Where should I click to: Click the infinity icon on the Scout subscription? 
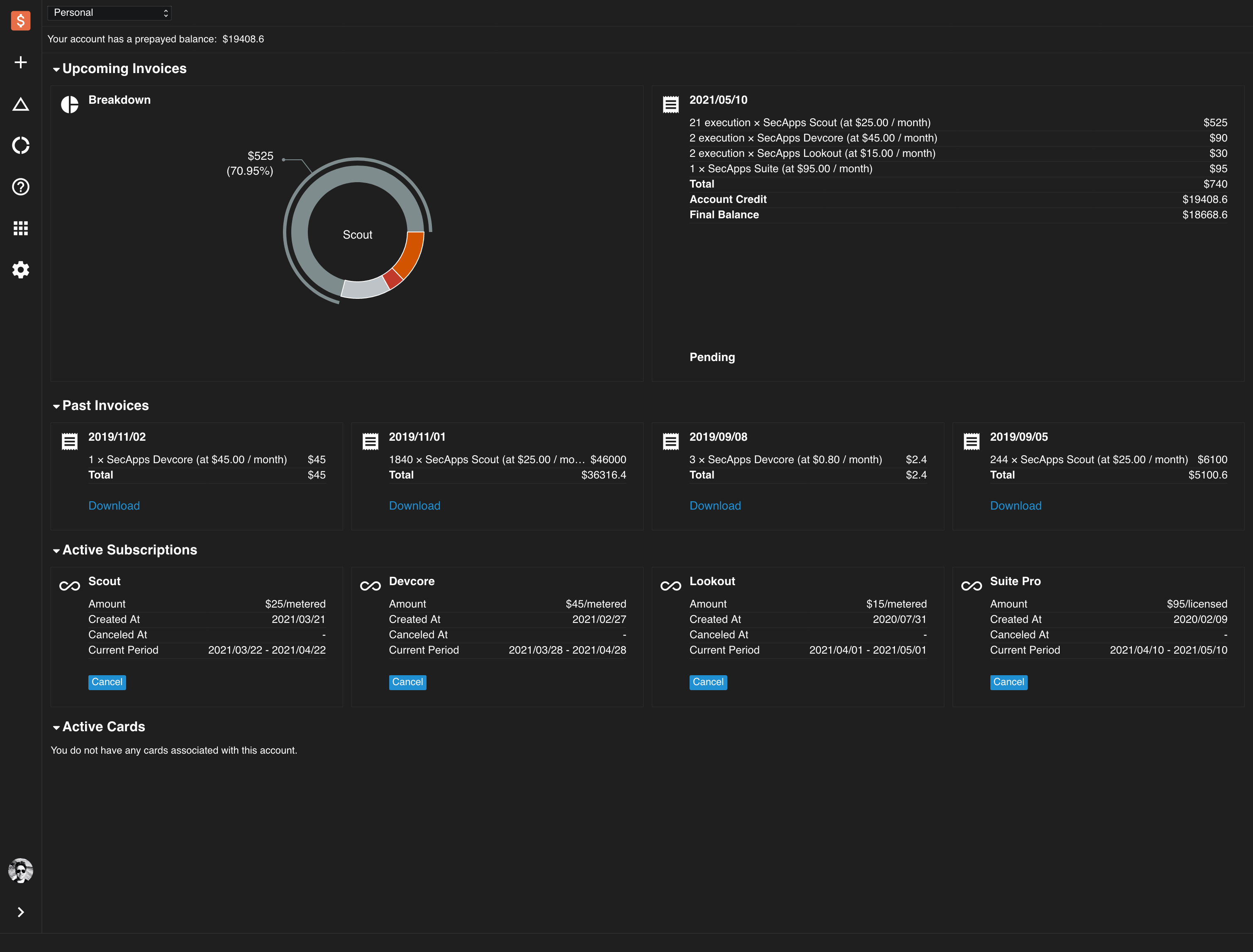[69, 586]
